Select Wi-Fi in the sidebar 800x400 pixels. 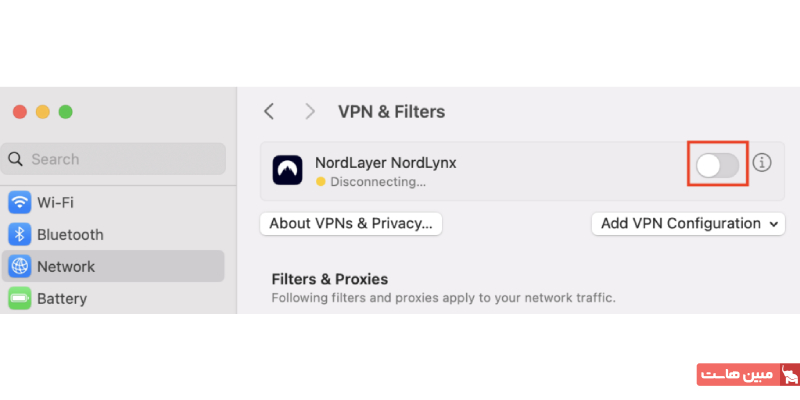[56, 203]
